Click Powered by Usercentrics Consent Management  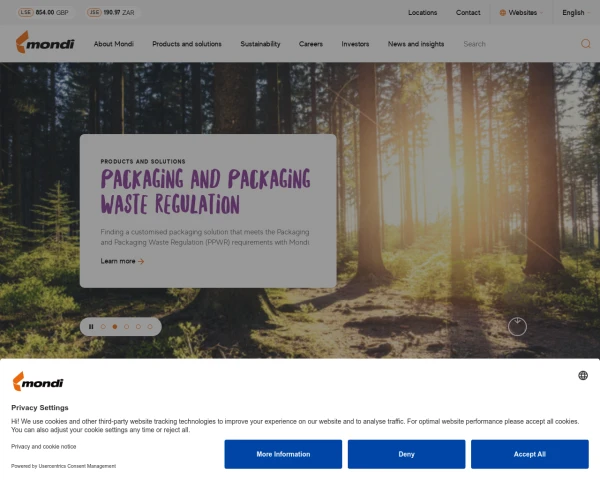64,466
